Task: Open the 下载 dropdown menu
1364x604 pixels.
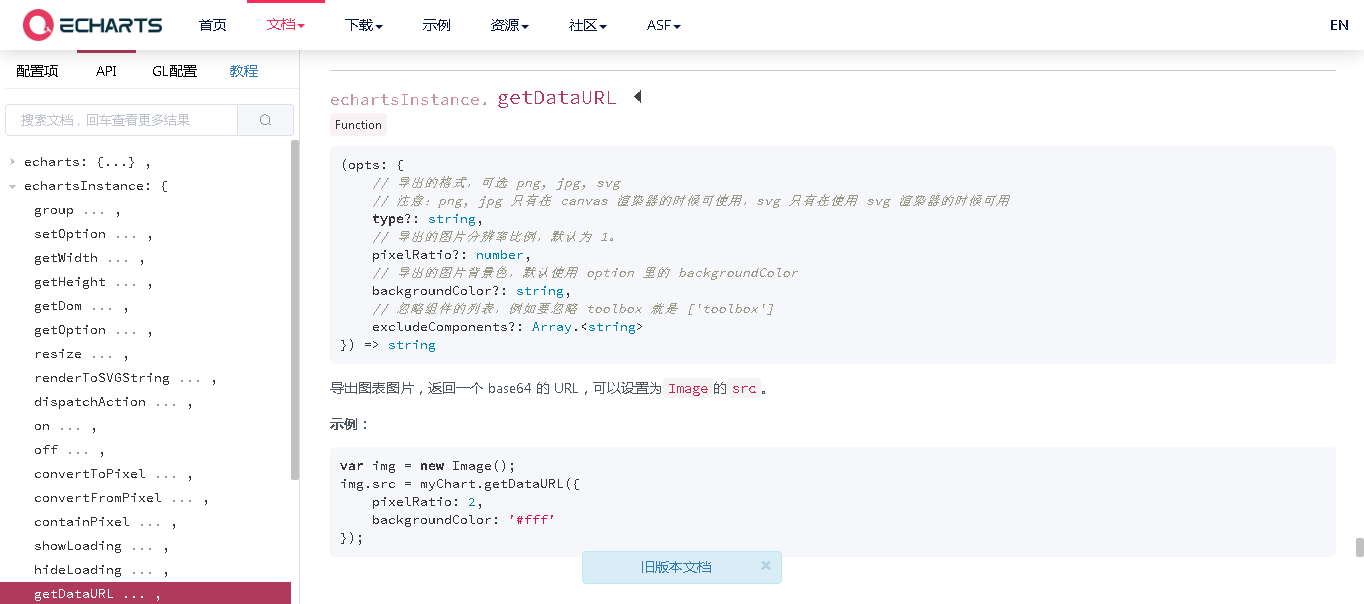Action: tap(364, 25)
